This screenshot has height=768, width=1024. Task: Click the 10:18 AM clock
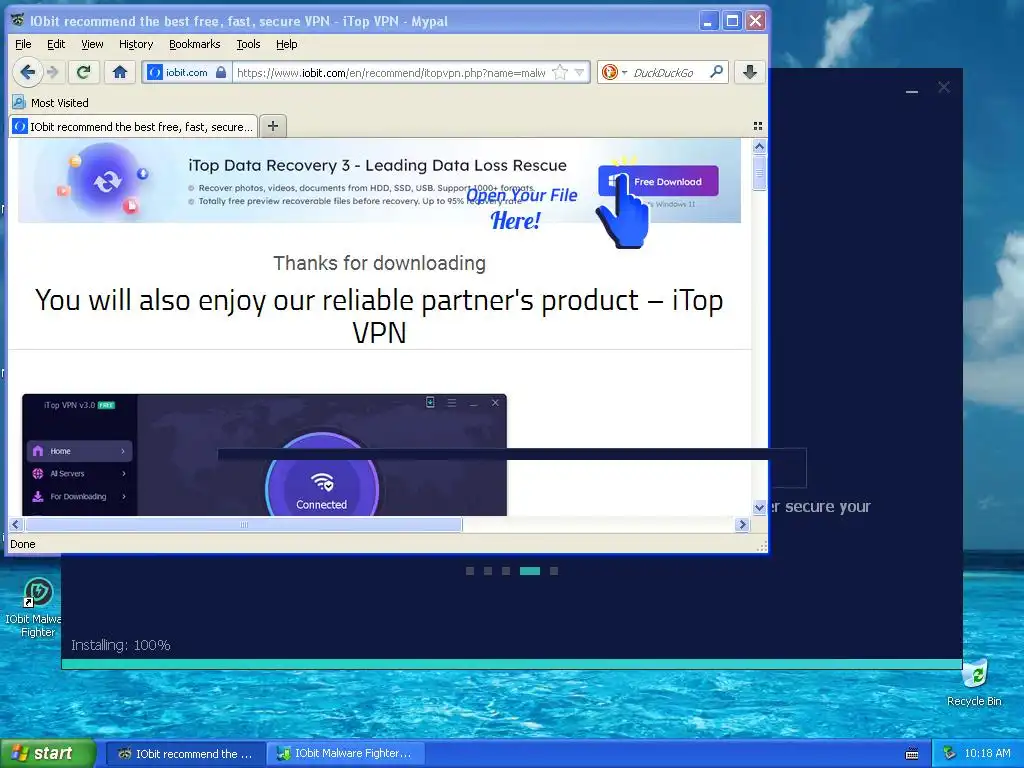point(987,754)
